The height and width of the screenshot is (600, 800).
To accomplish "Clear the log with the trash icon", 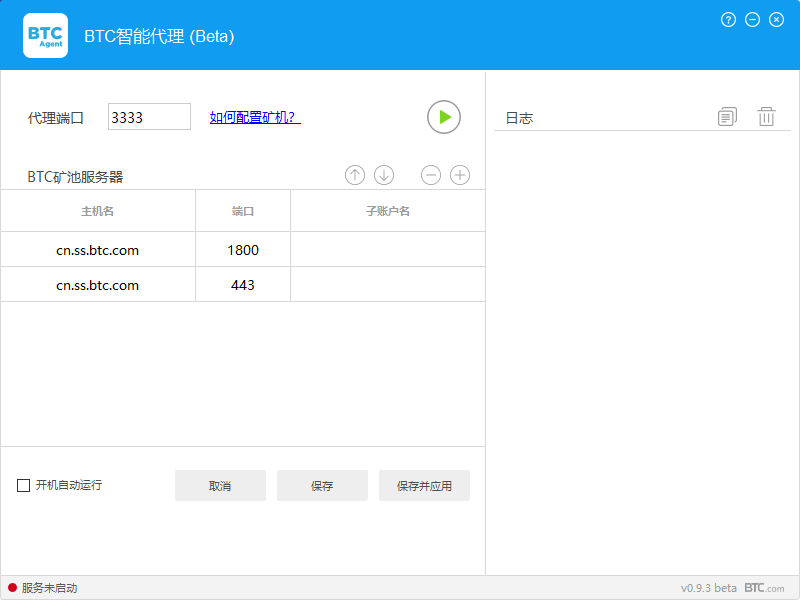I will click(x=766, y=117).
